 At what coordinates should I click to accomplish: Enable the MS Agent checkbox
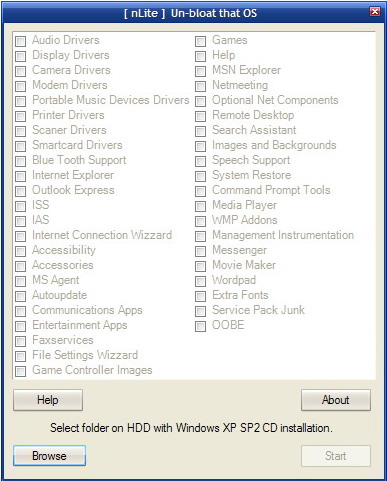pos(20,281)
